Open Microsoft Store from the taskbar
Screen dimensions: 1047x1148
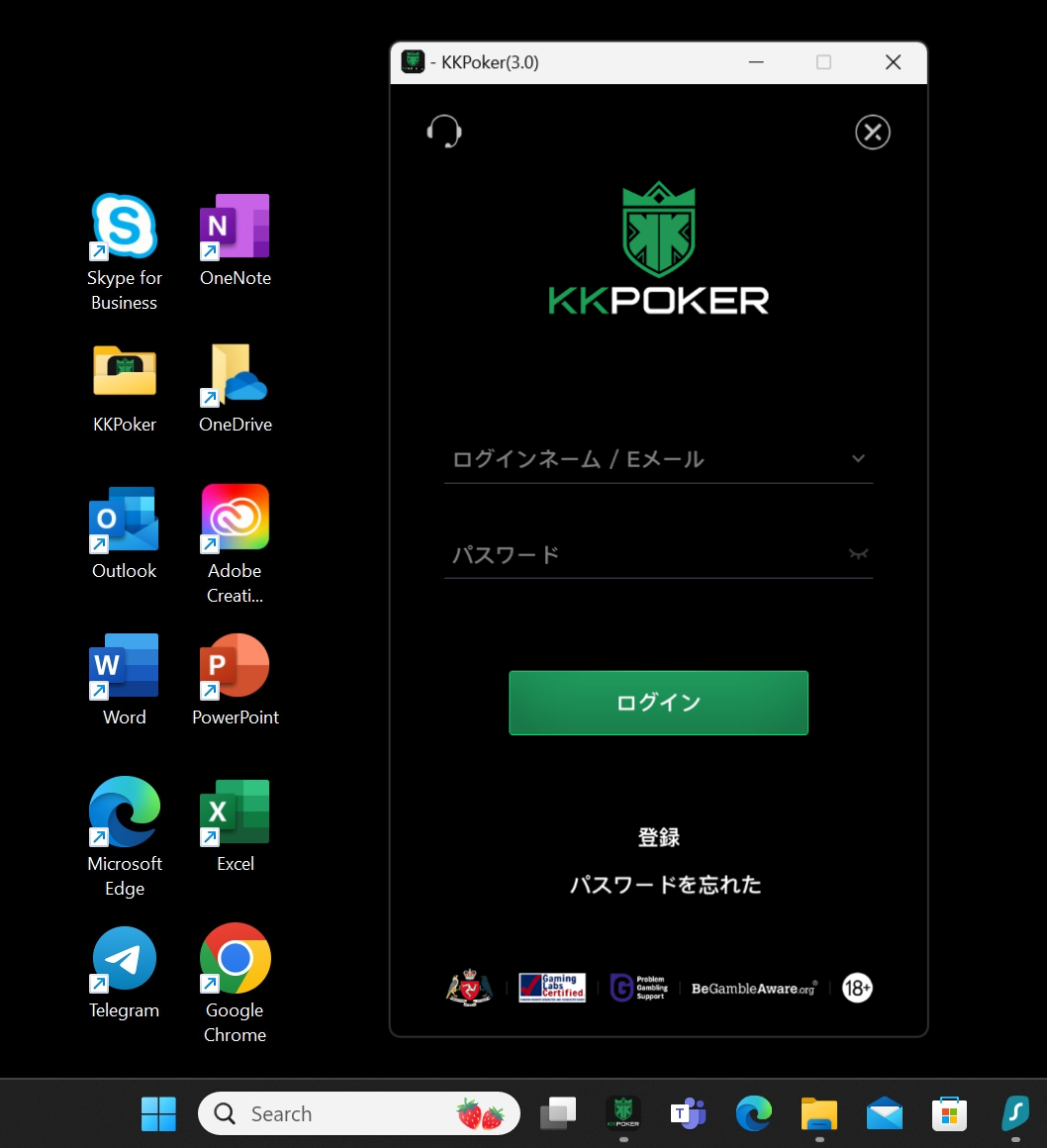(x=949, y=1113)
